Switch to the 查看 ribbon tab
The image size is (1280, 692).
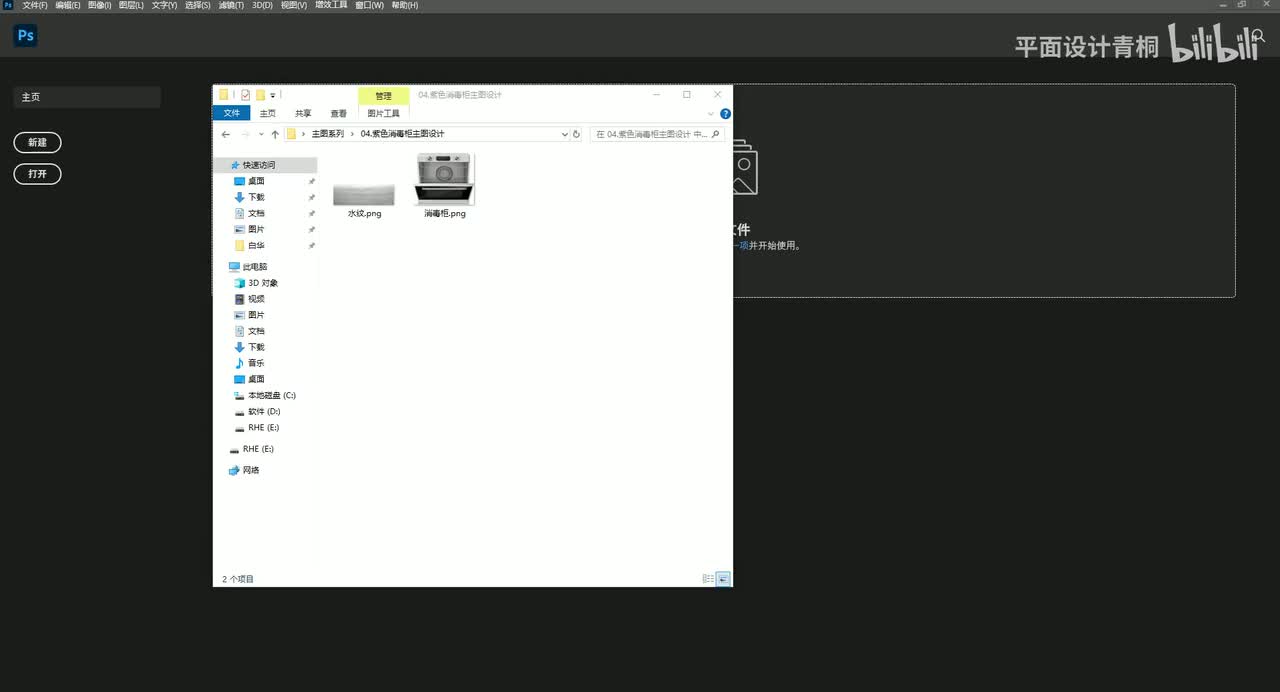pyautogui.click(x=339, y=113)
